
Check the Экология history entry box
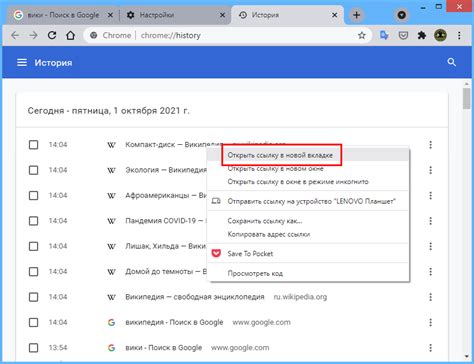click(33, 170)
